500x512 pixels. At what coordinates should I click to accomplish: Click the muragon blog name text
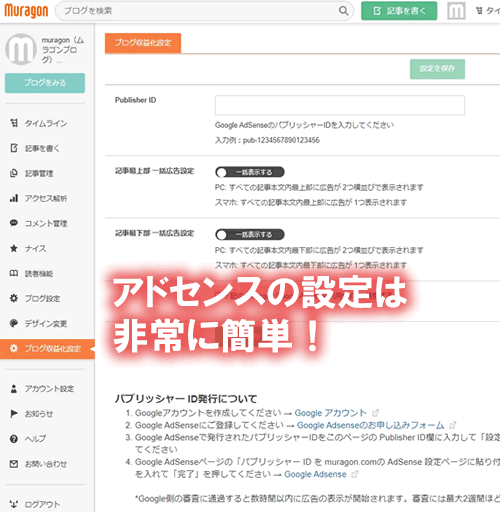point(62,50)
